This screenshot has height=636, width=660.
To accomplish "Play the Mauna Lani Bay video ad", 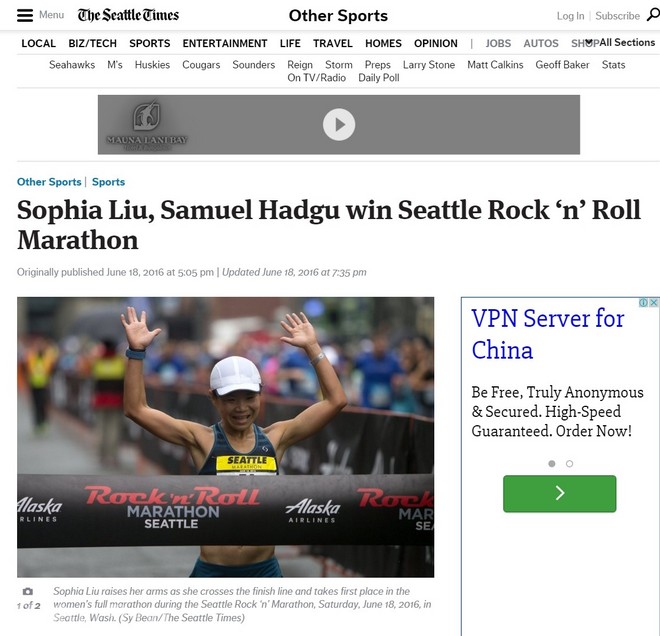I will (339, 125).
